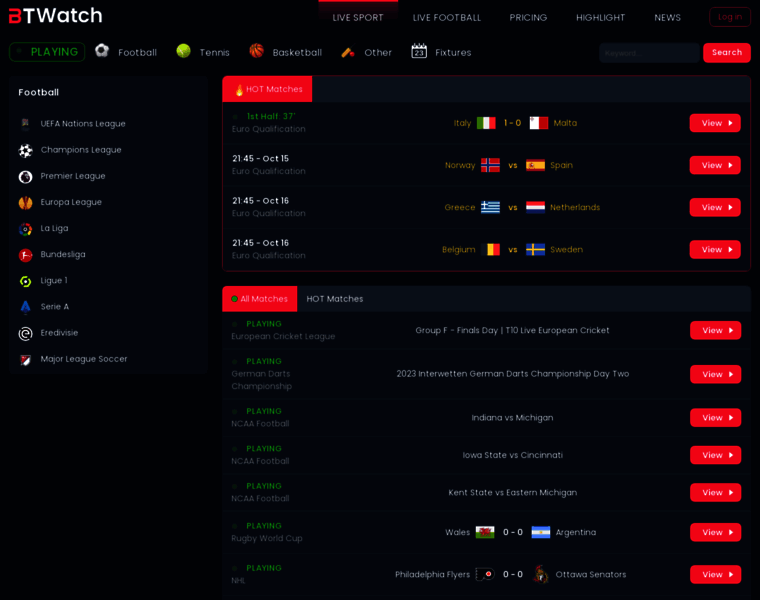Open the Champions League link

point(81,150)
